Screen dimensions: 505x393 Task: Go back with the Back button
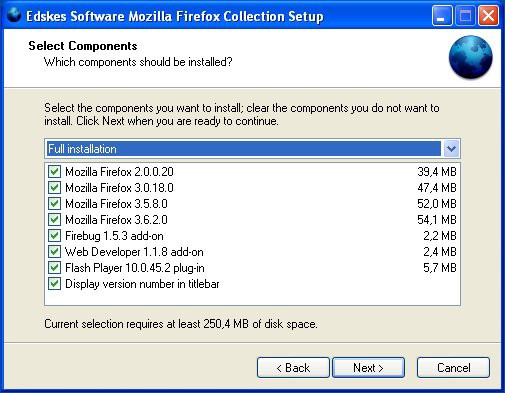293,368
